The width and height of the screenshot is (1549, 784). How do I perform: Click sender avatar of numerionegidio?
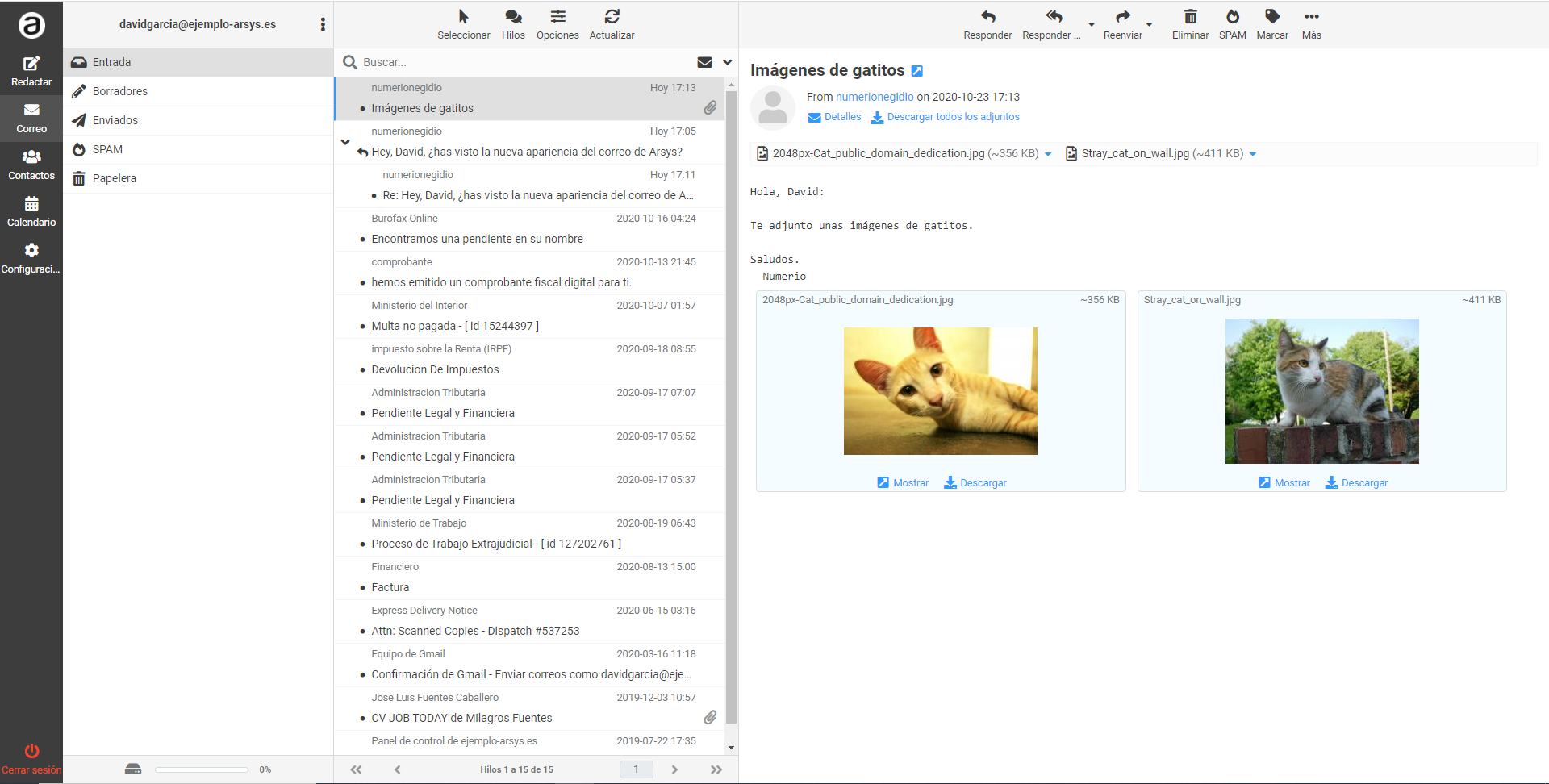(x=773, y=108)
